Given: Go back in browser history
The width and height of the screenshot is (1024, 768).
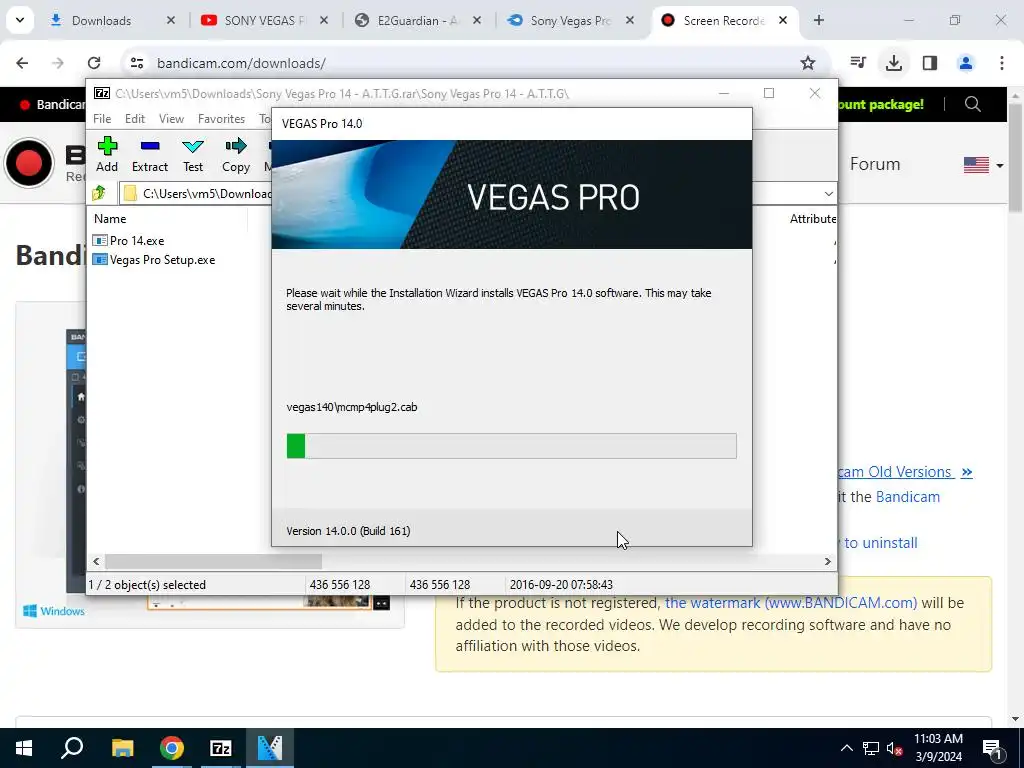Looking at the screenshot, I should tap(22, 63).
